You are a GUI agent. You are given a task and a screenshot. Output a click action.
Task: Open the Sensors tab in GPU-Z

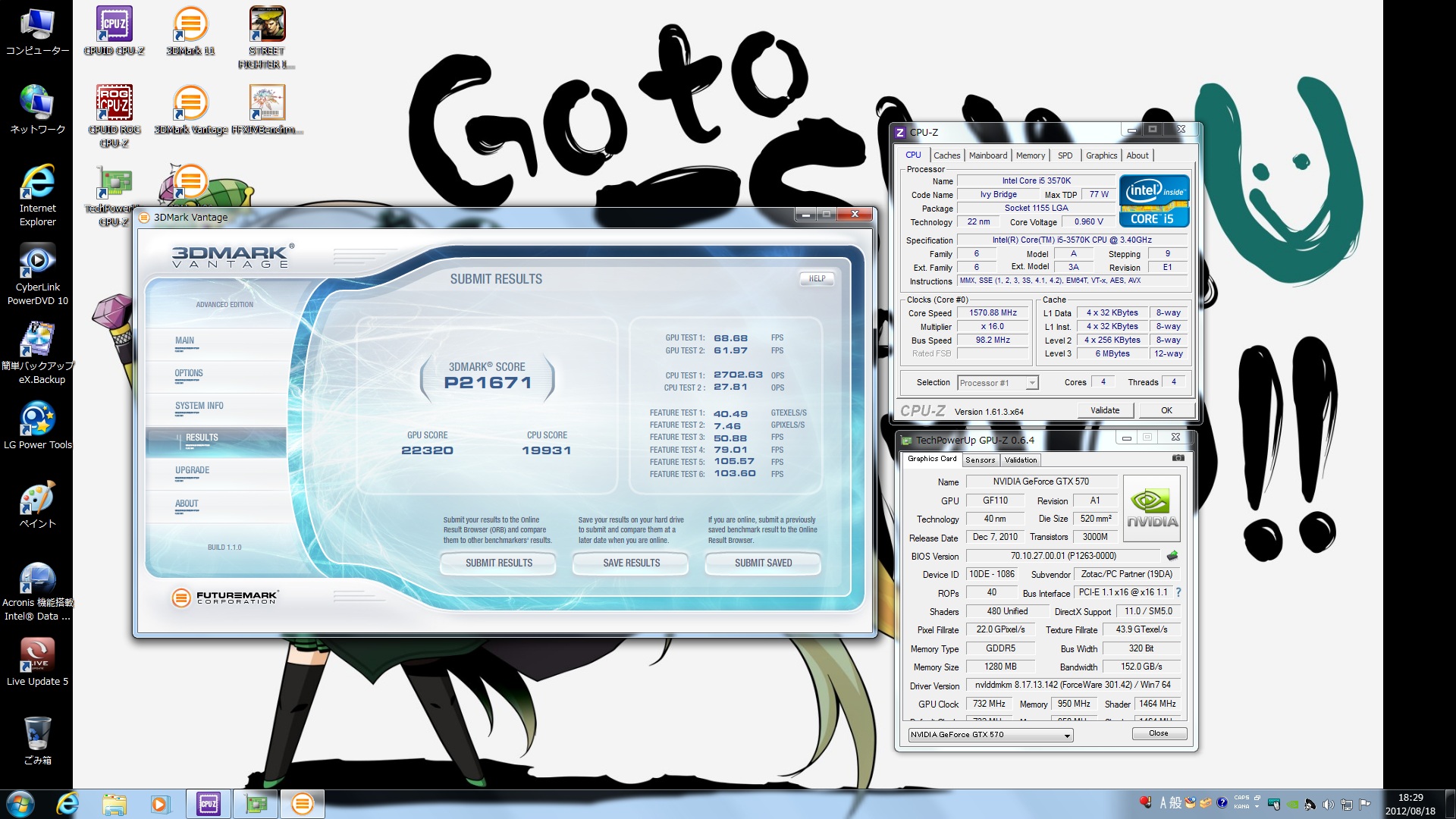[x=980, y=460]
